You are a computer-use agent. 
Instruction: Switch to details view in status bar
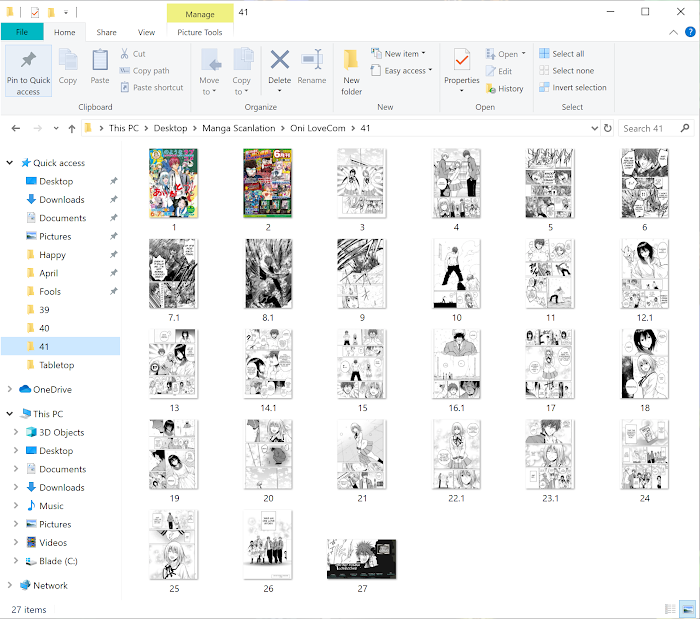coord(670,608)
